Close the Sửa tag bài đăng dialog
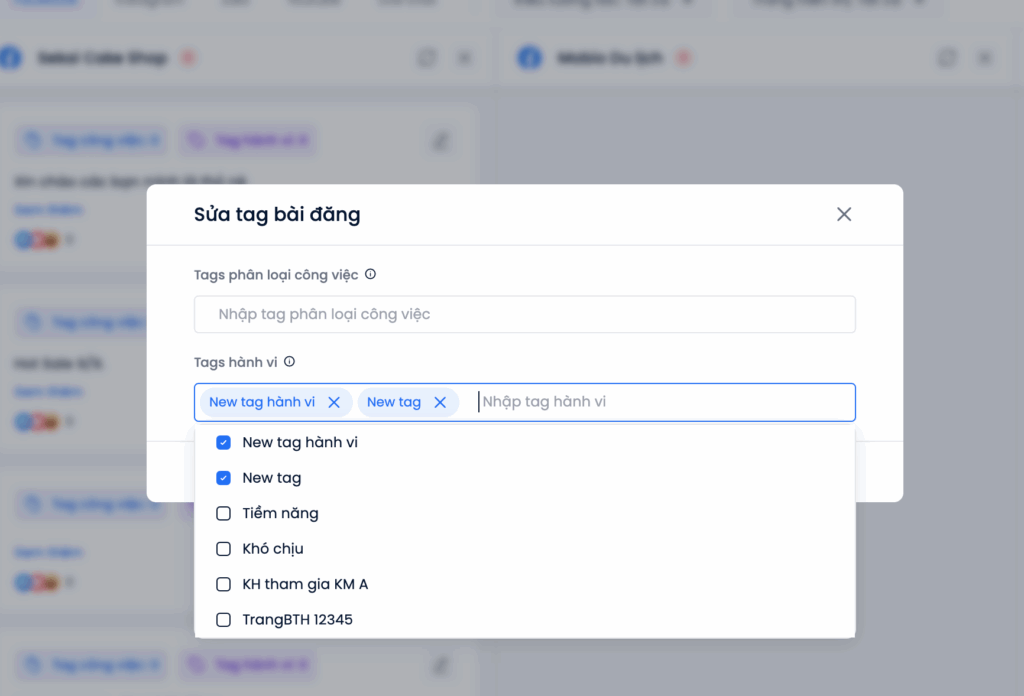This screenshot has height=696, width=1024. 844,214
